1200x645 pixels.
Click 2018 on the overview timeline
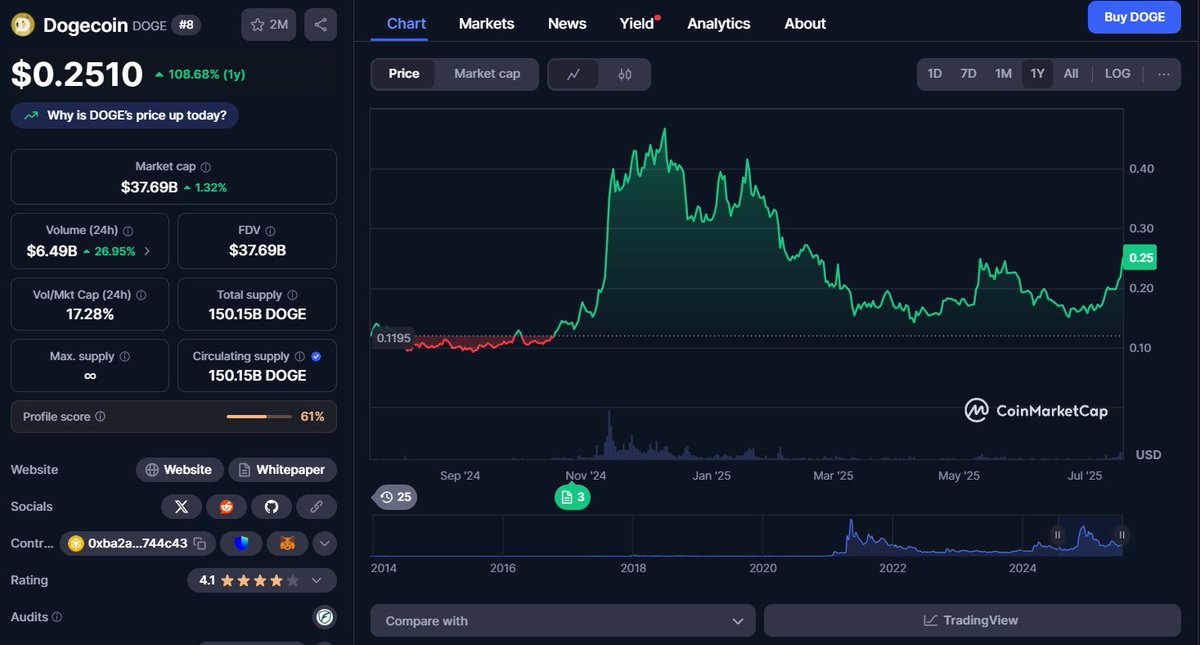pyautogui.click(x=633, y=568)
